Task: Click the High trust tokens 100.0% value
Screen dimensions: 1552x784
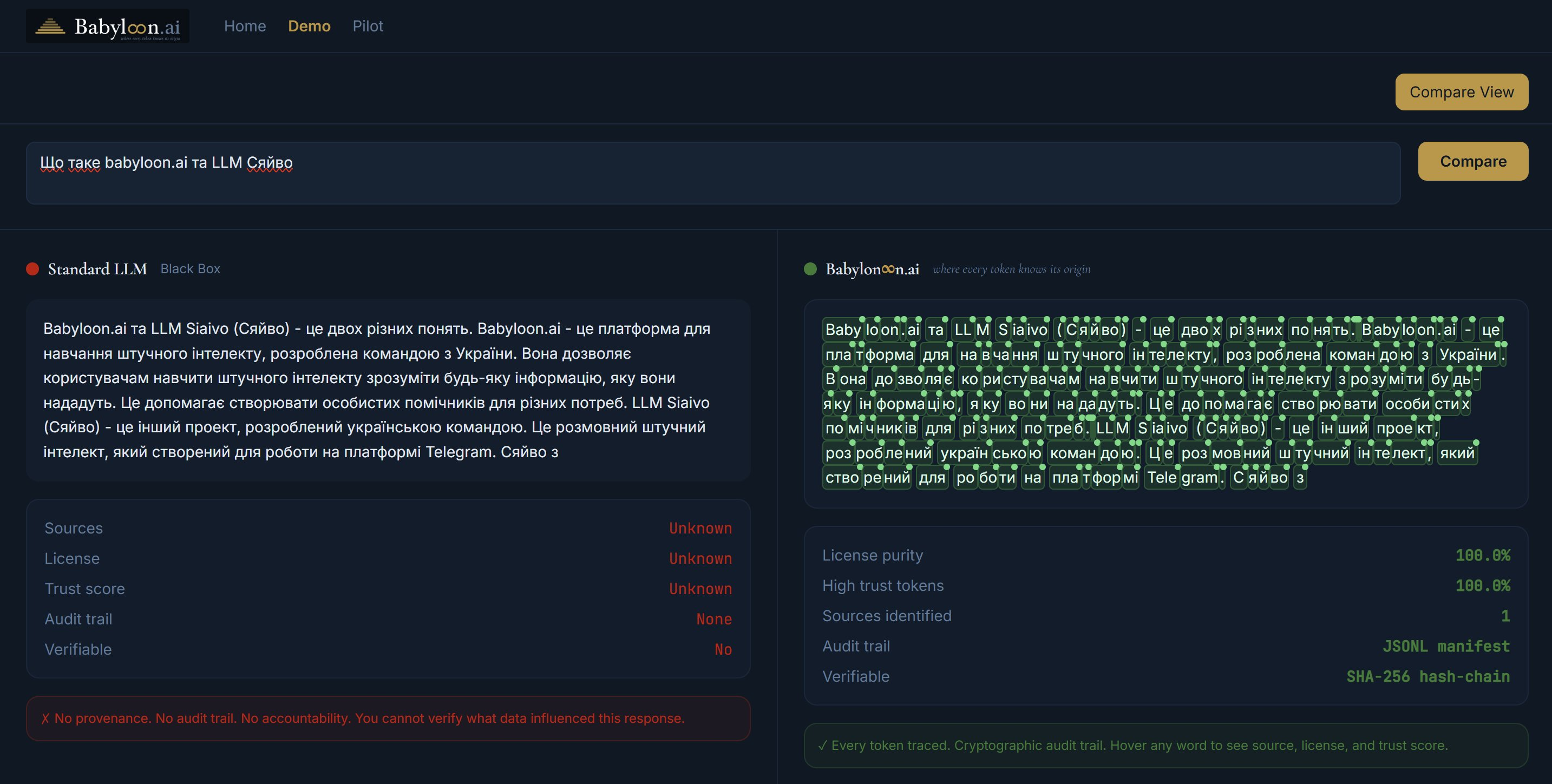Action: (x=1483, y=585)
